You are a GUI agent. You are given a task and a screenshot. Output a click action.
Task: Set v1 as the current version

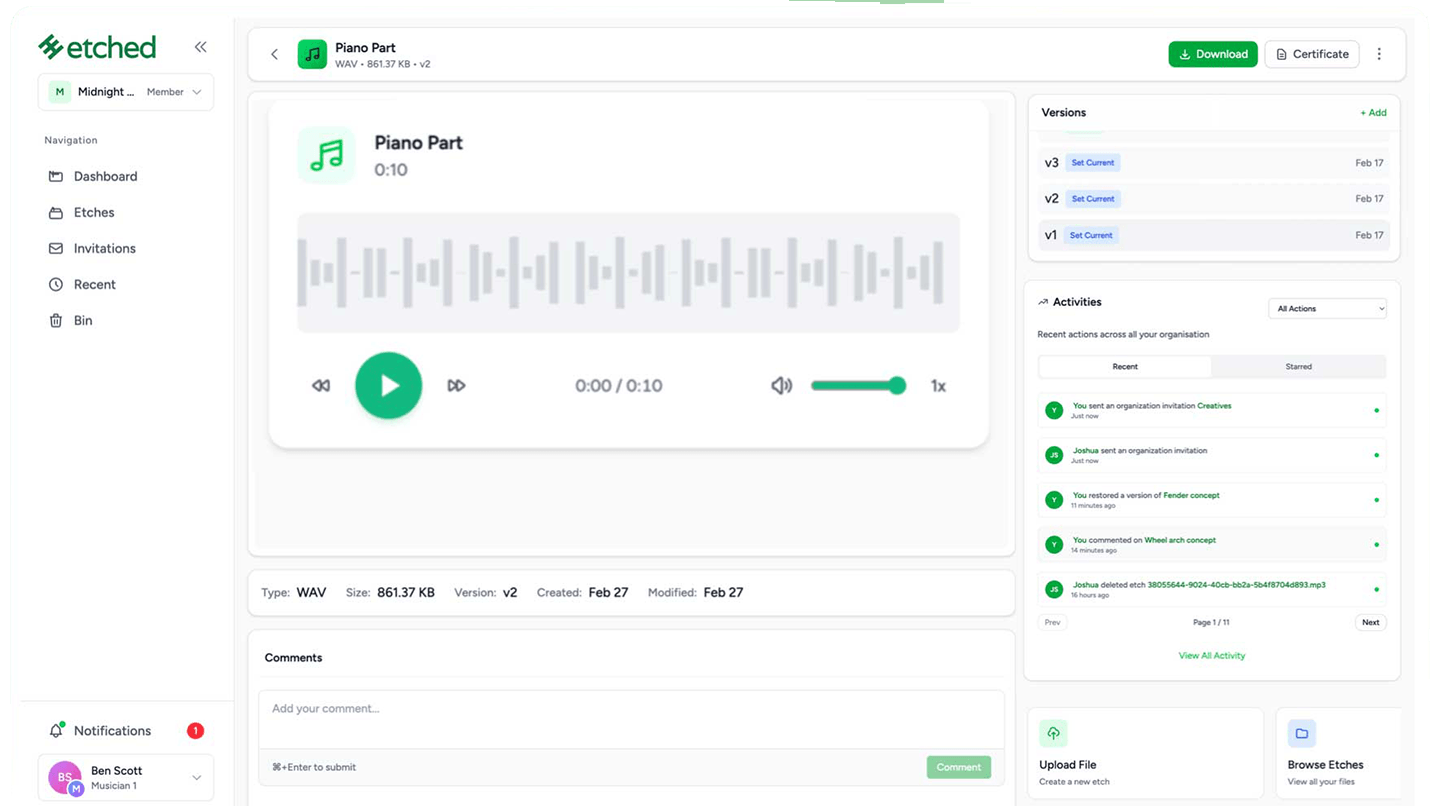pyautogui.click(x=1091, y=236)
